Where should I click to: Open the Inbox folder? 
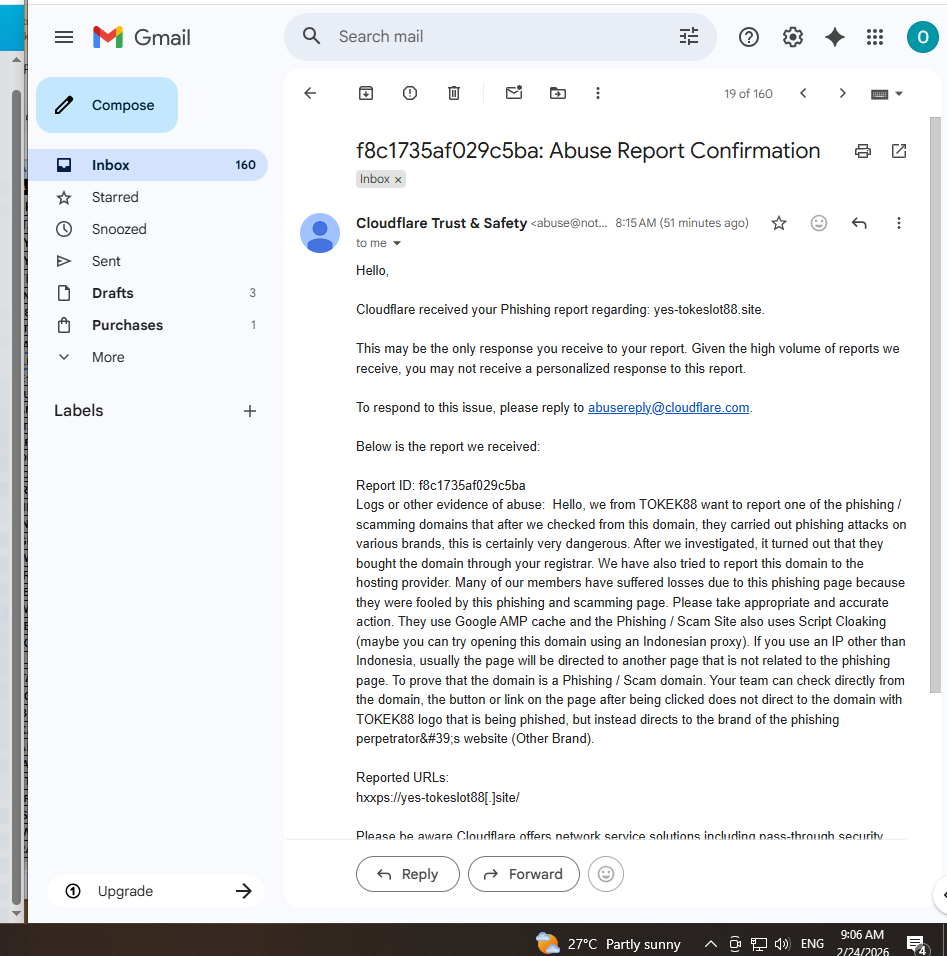[x=148, y=165]
